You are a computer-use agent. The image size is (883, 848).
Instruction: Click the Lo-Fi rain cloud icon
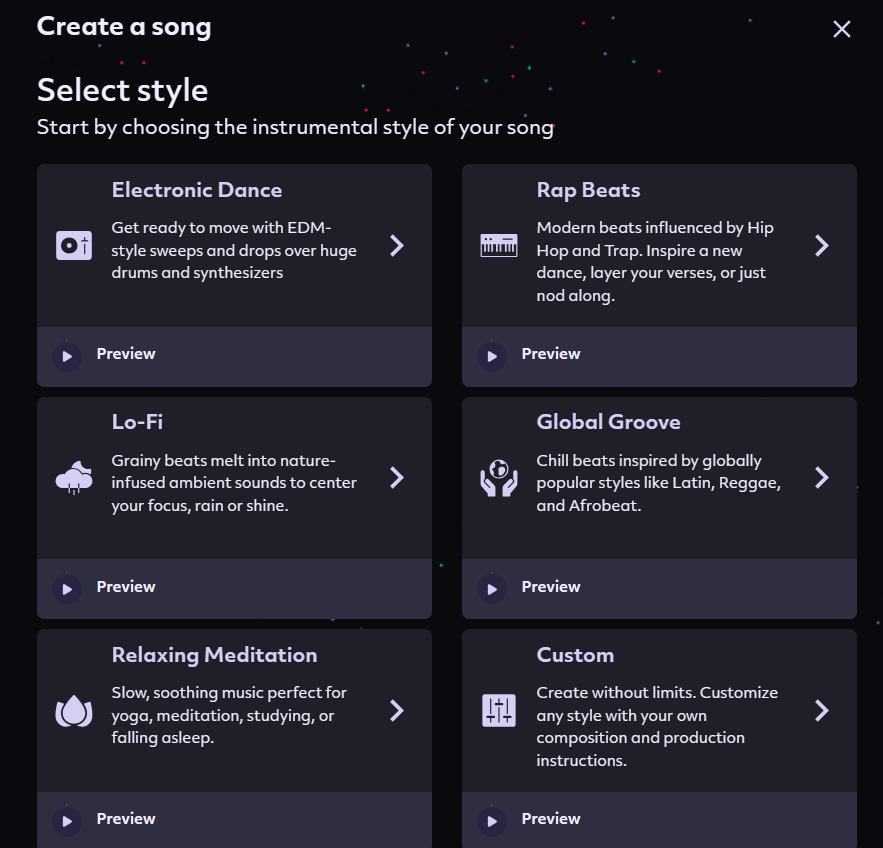coord(74,478)
